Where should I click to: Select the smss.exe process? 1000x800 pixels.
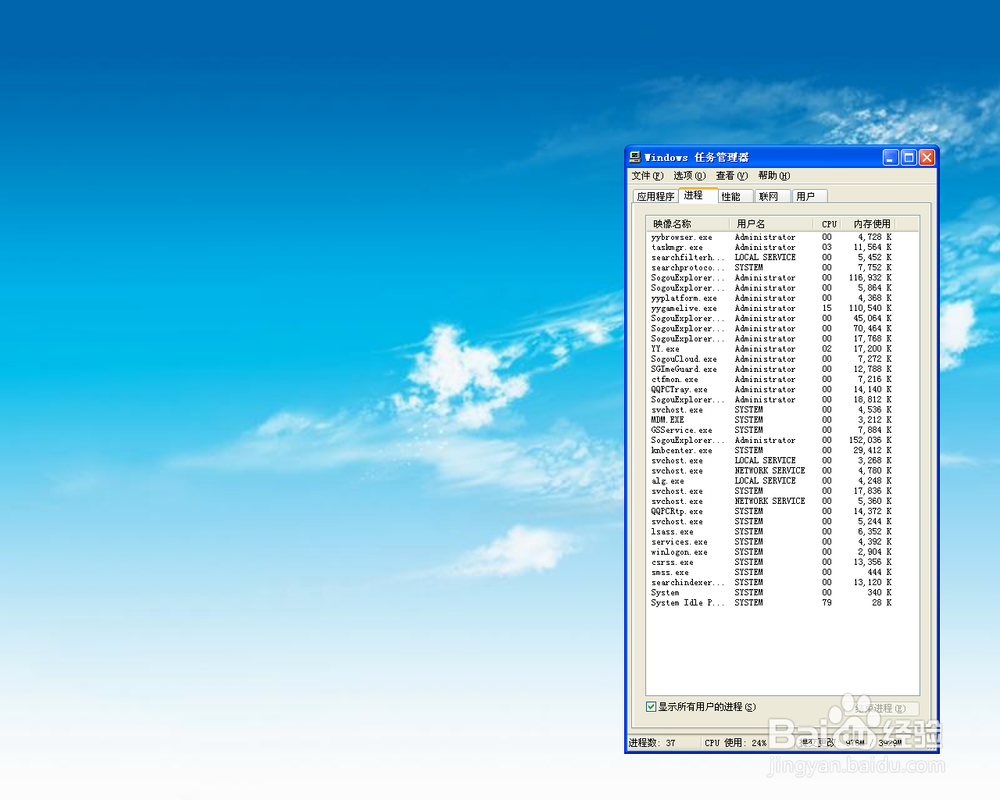click(771, 573)
